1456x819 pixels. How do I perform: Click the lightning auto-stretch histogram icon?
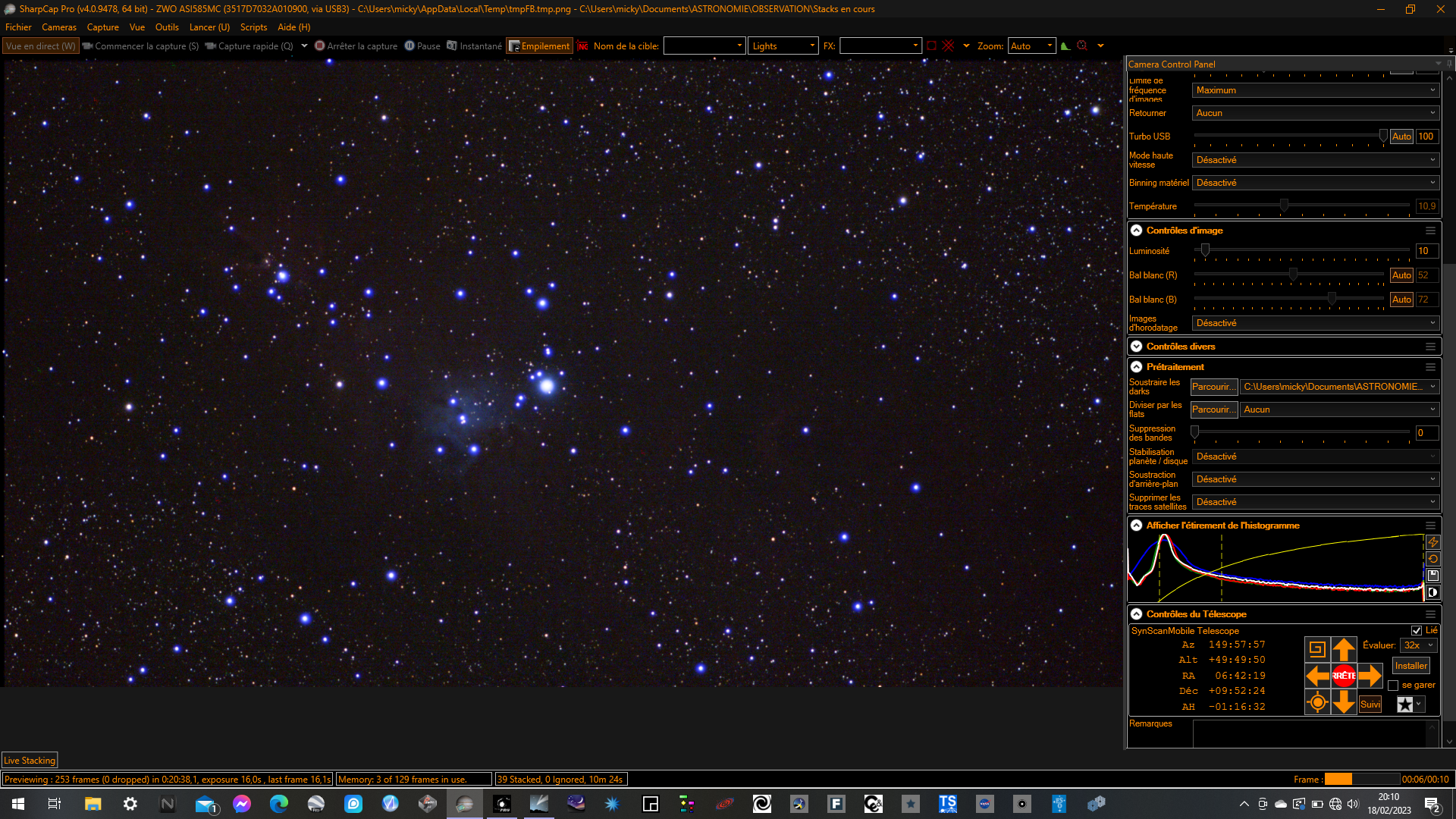pos(1432,542)
